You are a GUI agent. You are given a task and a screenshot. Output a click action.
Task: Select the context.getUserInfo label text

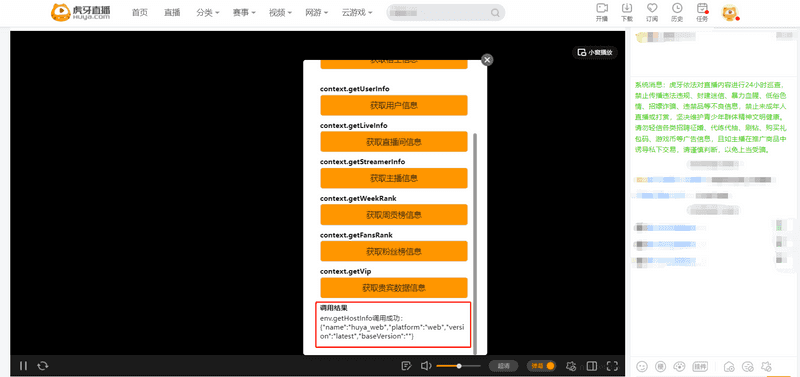(x=355, y=89)
